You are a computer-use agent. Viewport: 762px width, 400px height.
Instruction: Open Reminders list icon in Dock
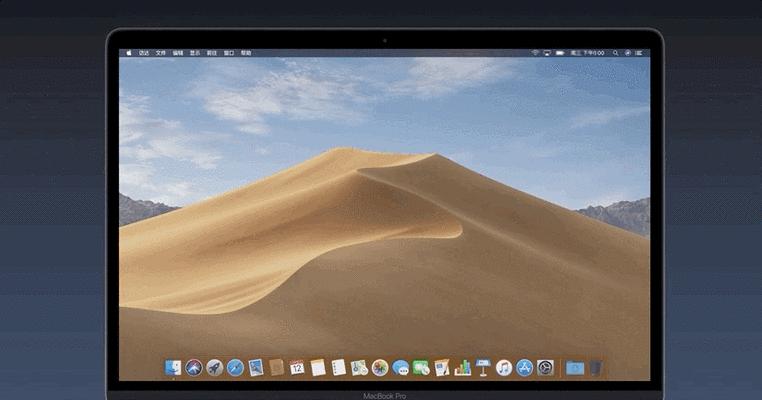(x=339, y=367)
